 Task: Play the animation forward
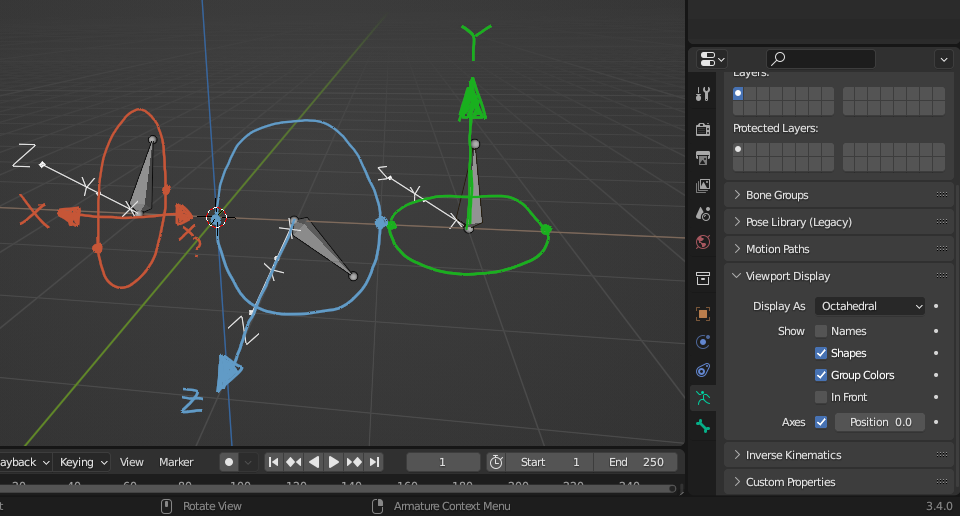click(334, 462)
